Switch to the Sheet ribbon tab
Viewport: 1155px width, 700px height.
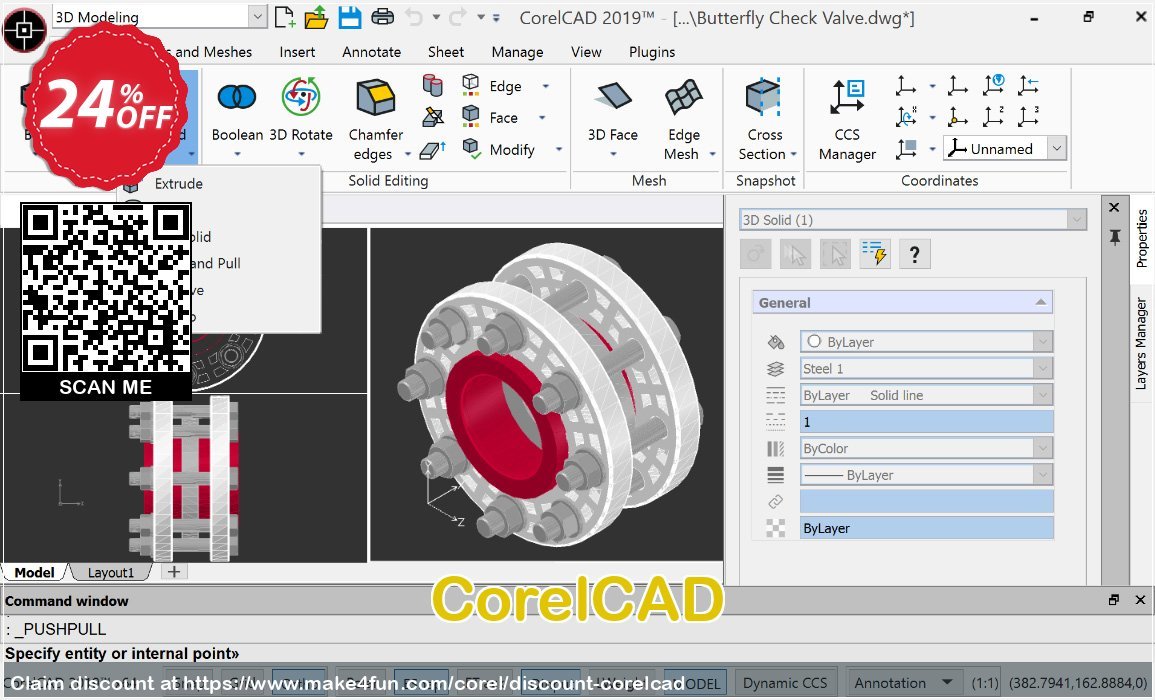pyautogui.click(x=446, y=52)
